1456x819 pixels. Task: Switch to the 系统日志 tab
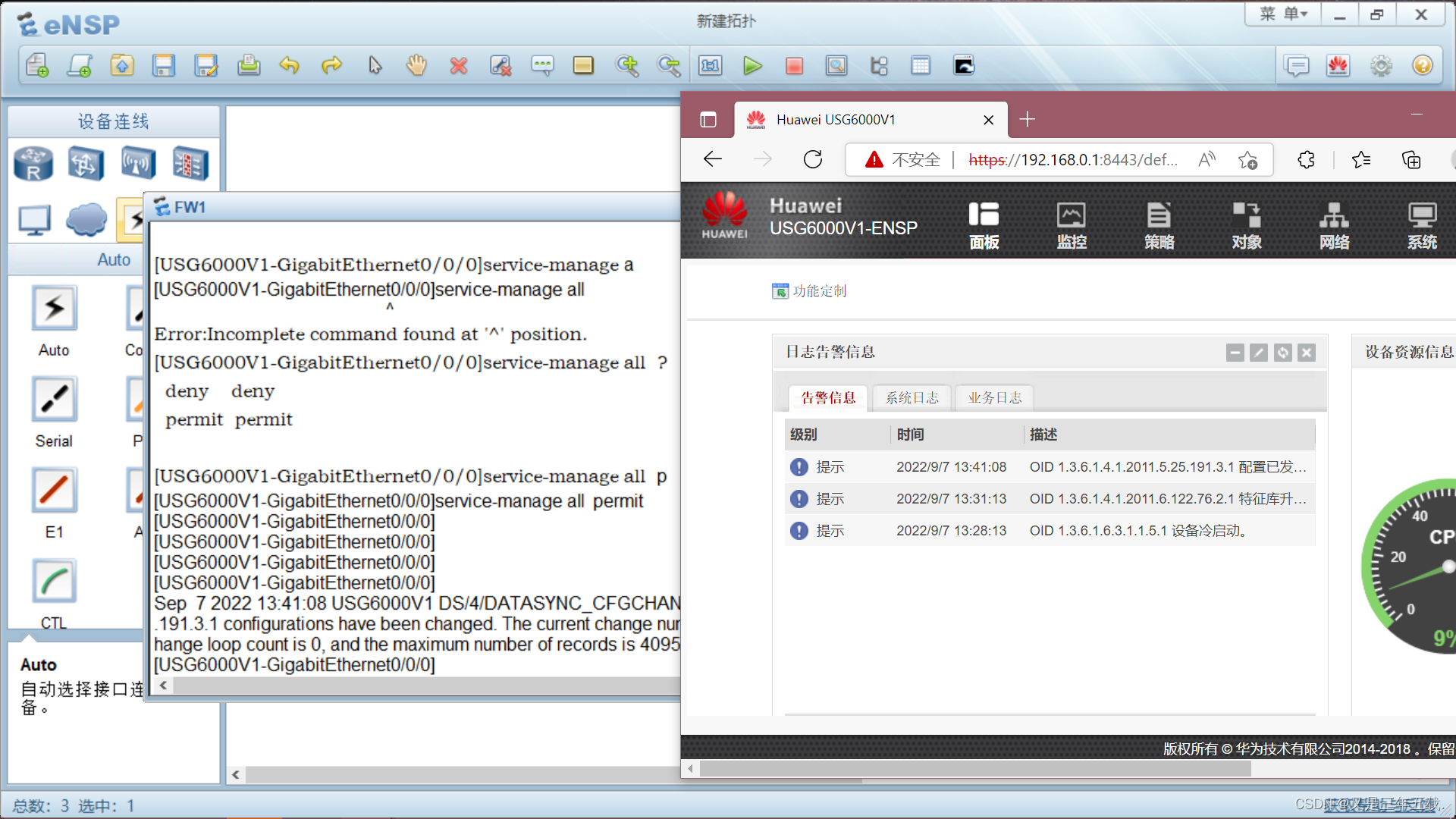click(912, 397)
